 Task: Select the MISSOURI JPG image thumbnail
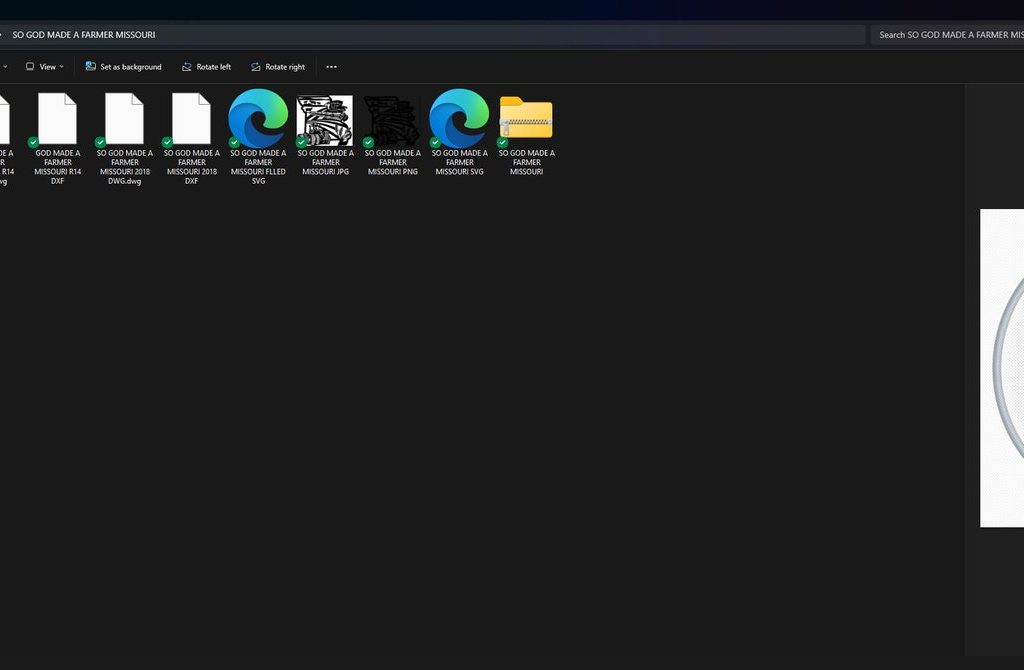325,120
